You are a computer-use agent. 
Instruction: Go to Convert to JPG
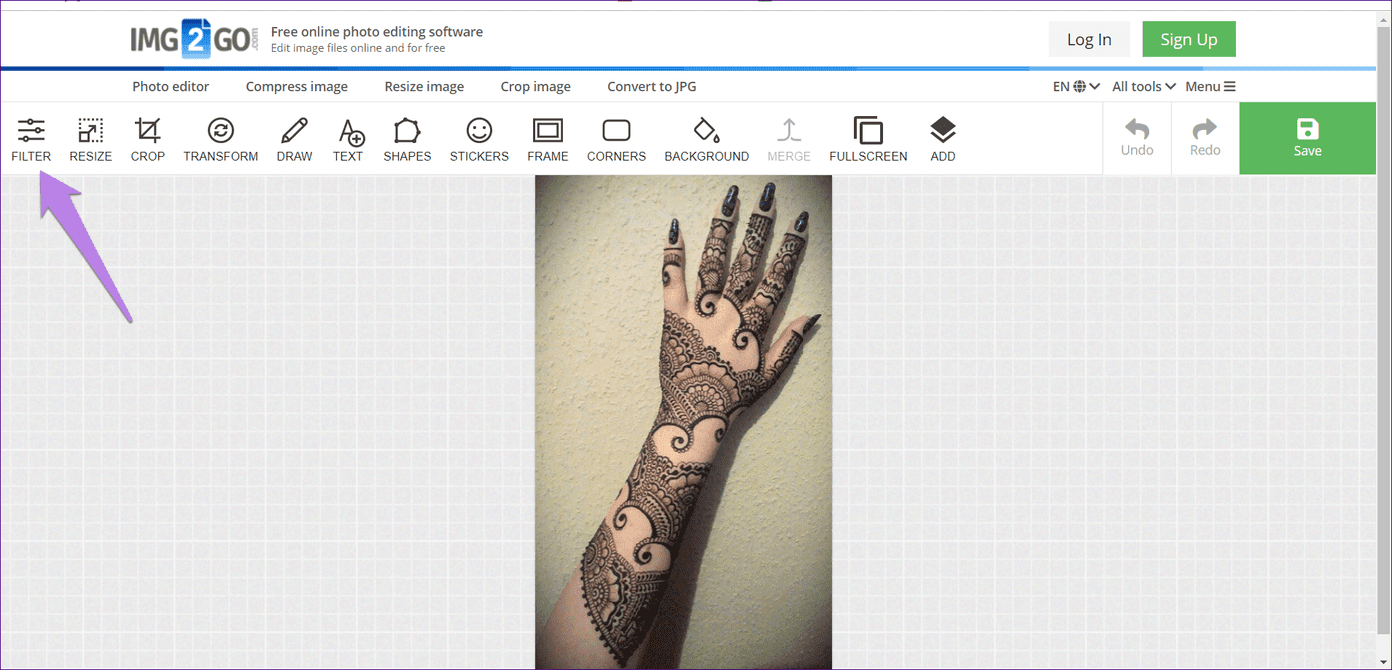pos(652,87)
